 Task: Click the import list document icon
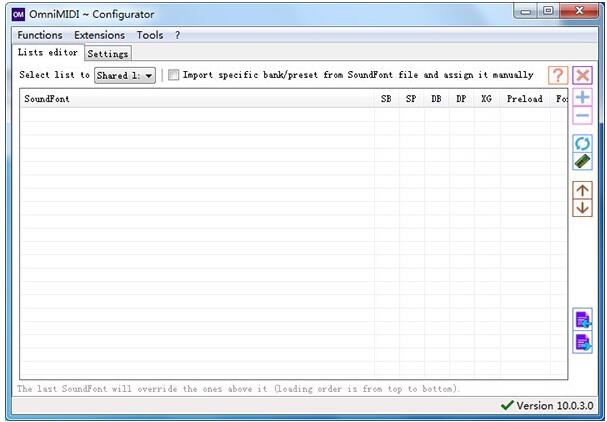pyautogui.click(x=582, y=320)
